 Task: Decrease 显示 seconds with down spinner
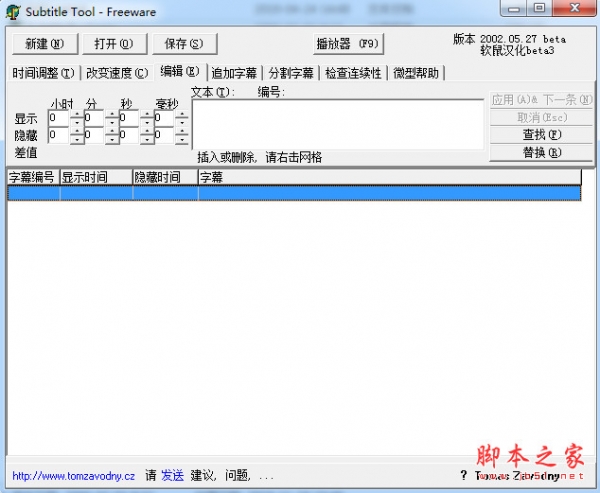click(147, 122)
